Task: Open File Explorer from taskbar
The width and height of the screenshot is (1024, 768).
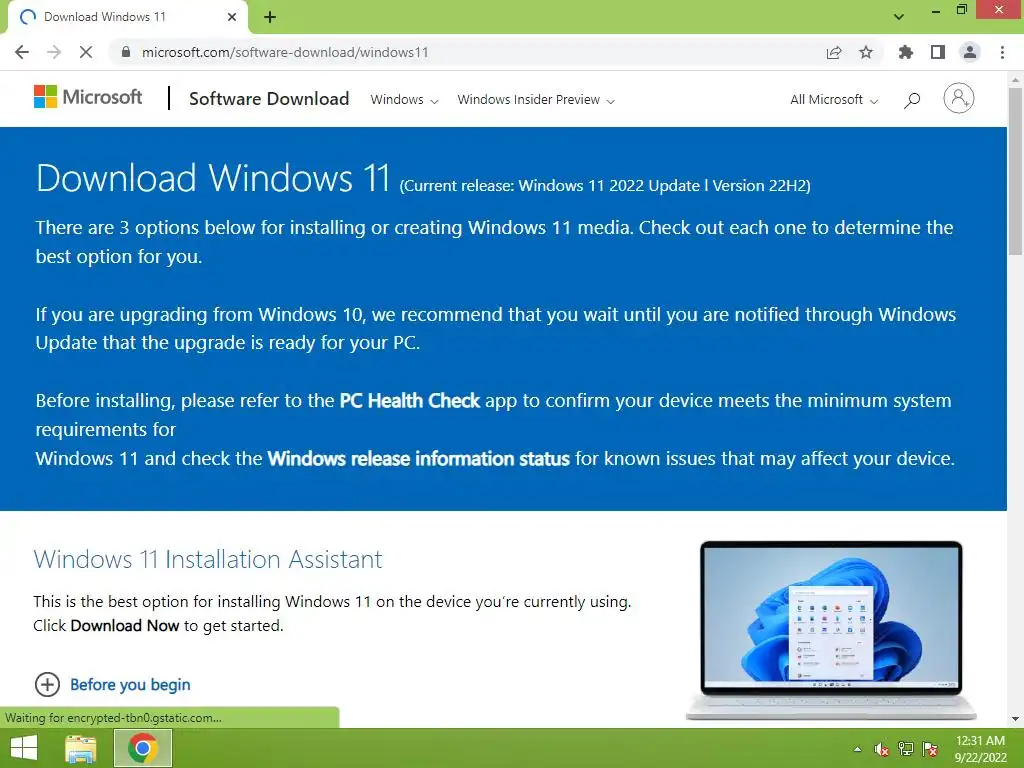Action: [81, 748]
